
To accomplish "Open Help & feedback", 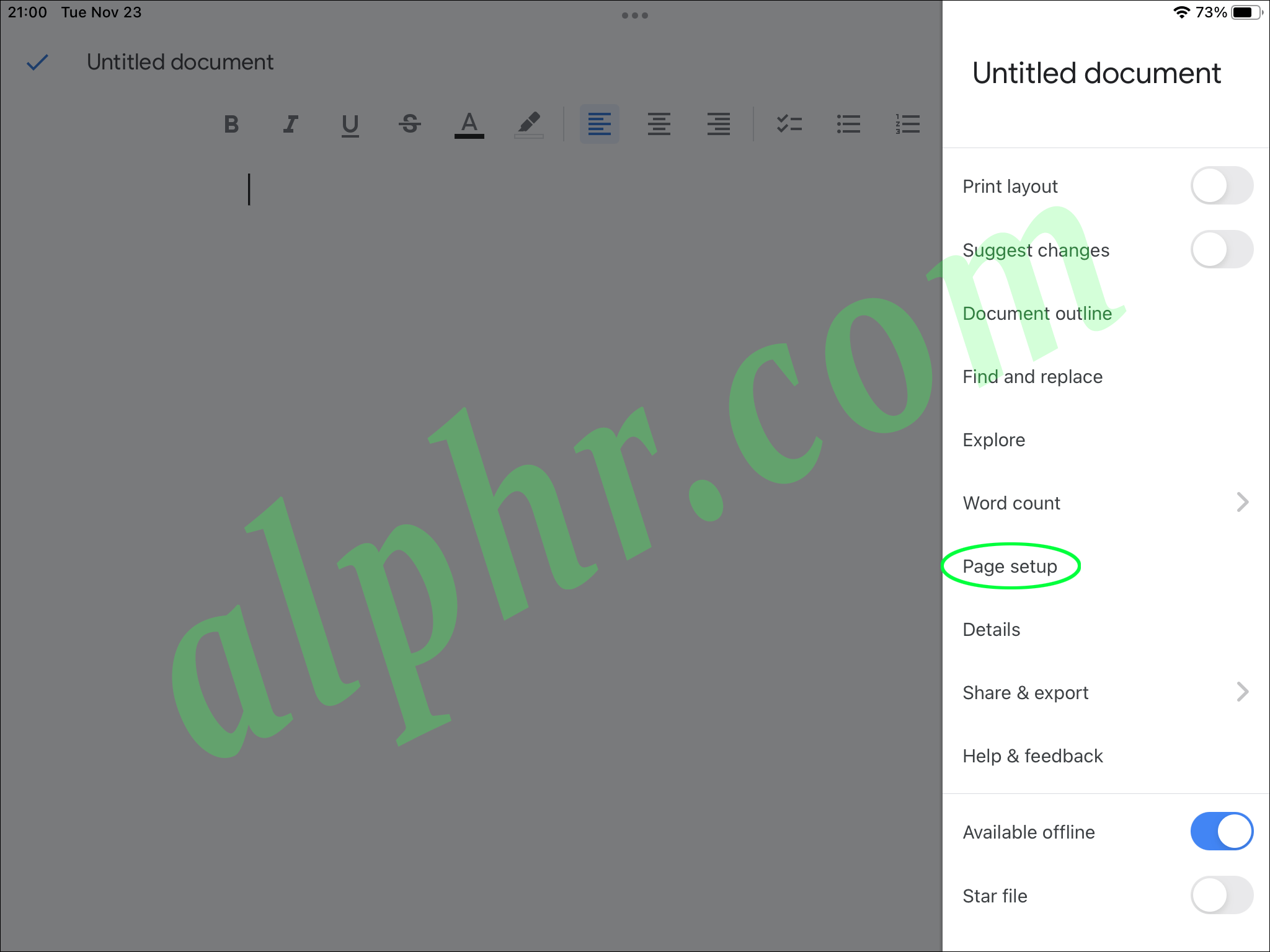I will [x=1032, y=756].
